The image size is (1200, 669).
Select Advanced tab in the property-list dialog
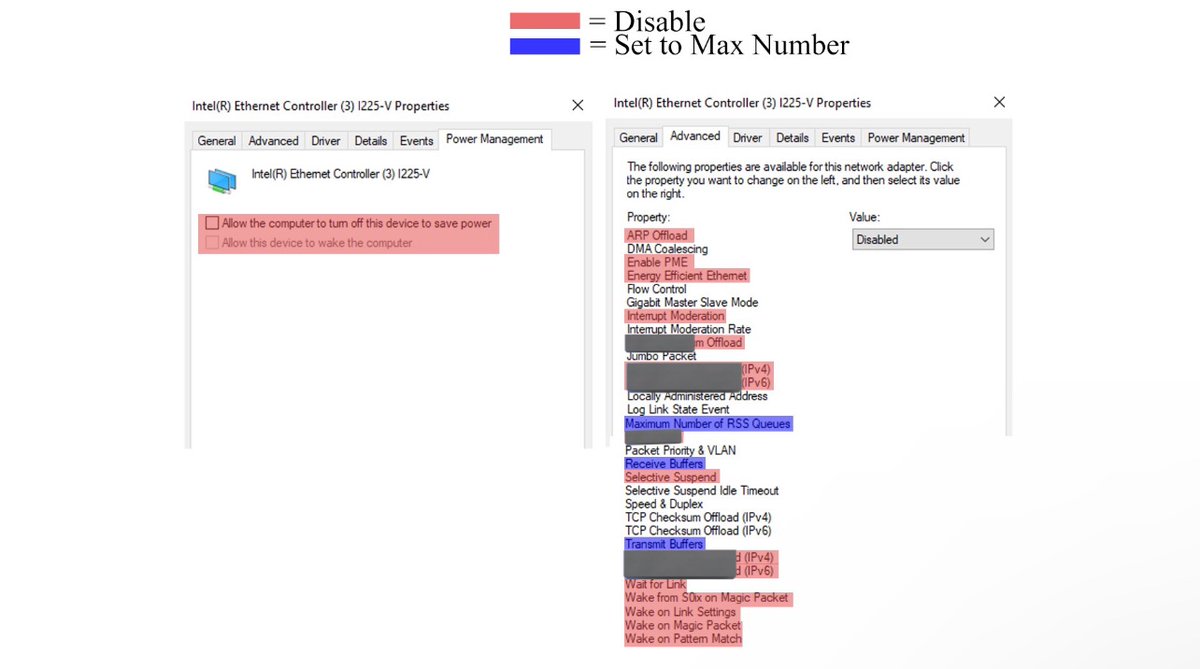(x=695, y=136)
